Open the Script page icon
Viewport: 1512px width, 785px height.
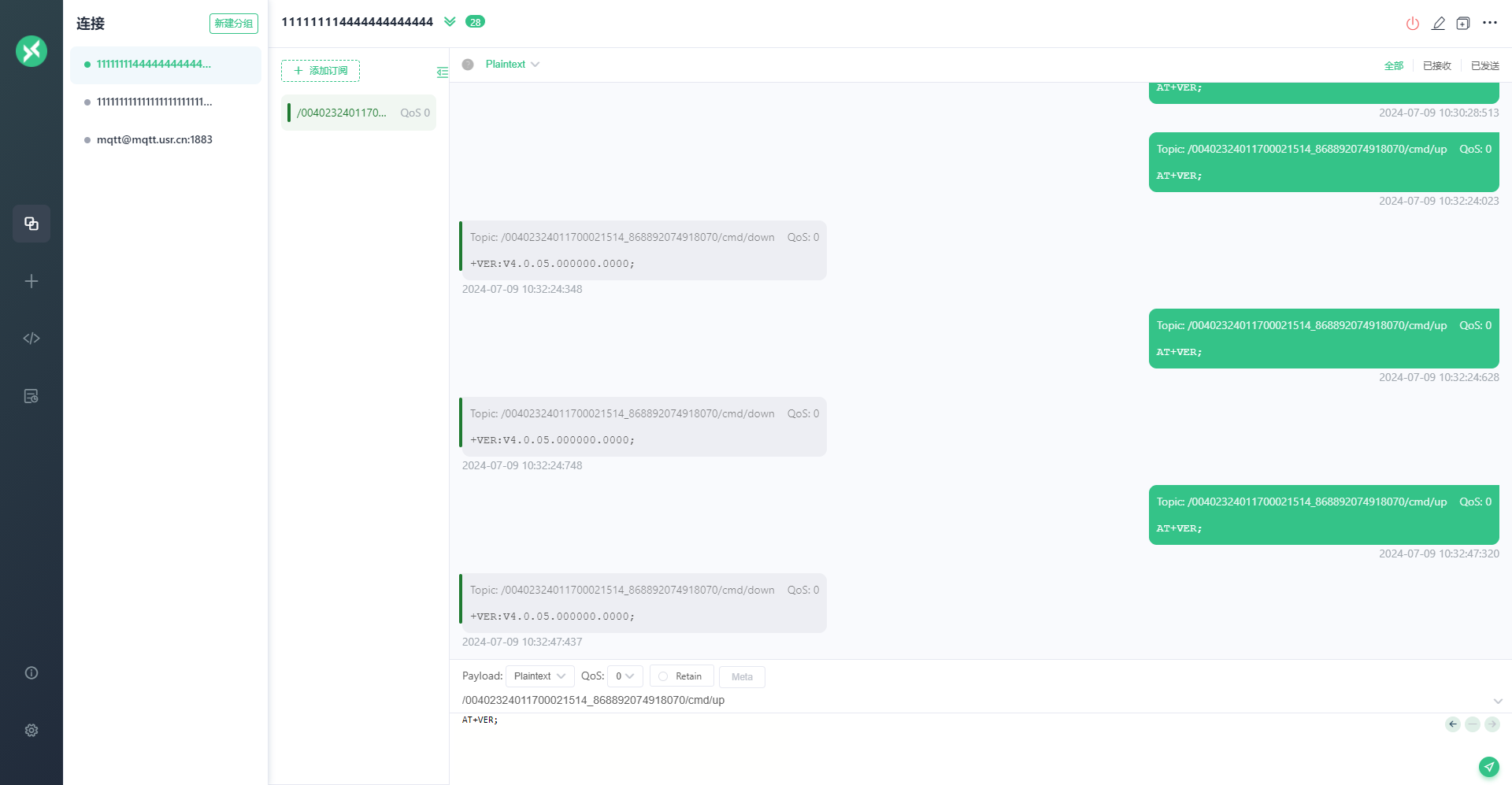pos(31,339)
